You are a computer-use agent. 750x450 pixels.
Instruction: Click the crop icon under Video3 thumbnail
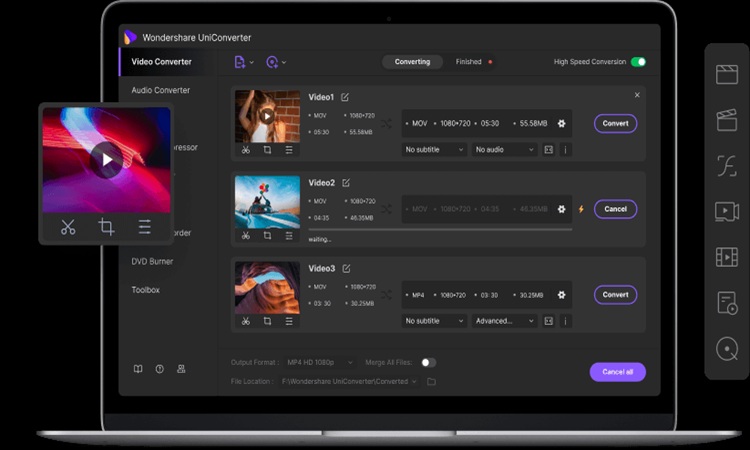[x=267, y=321]
